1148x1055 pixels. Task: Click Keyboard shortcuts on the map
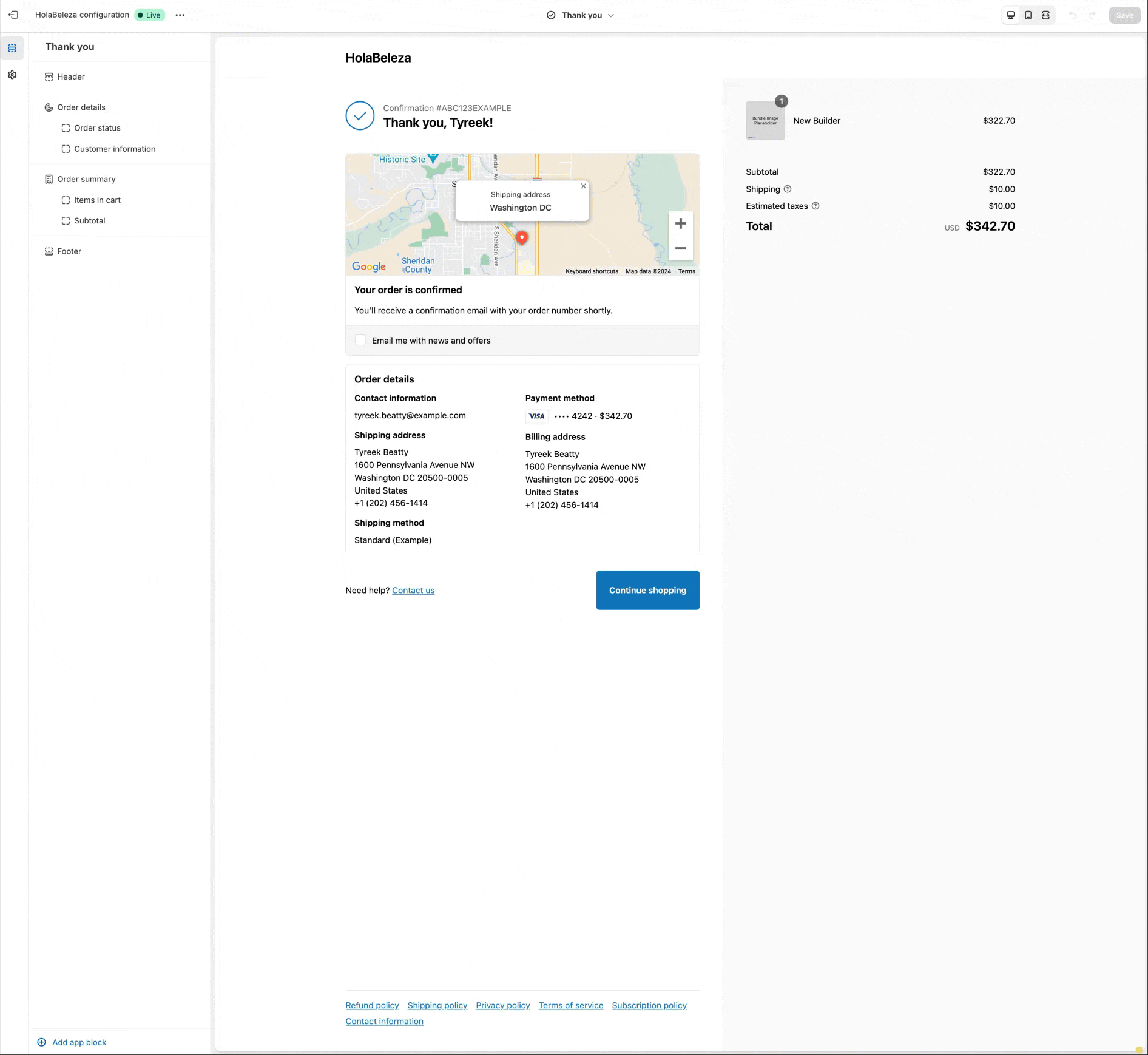tap(592, 271)
